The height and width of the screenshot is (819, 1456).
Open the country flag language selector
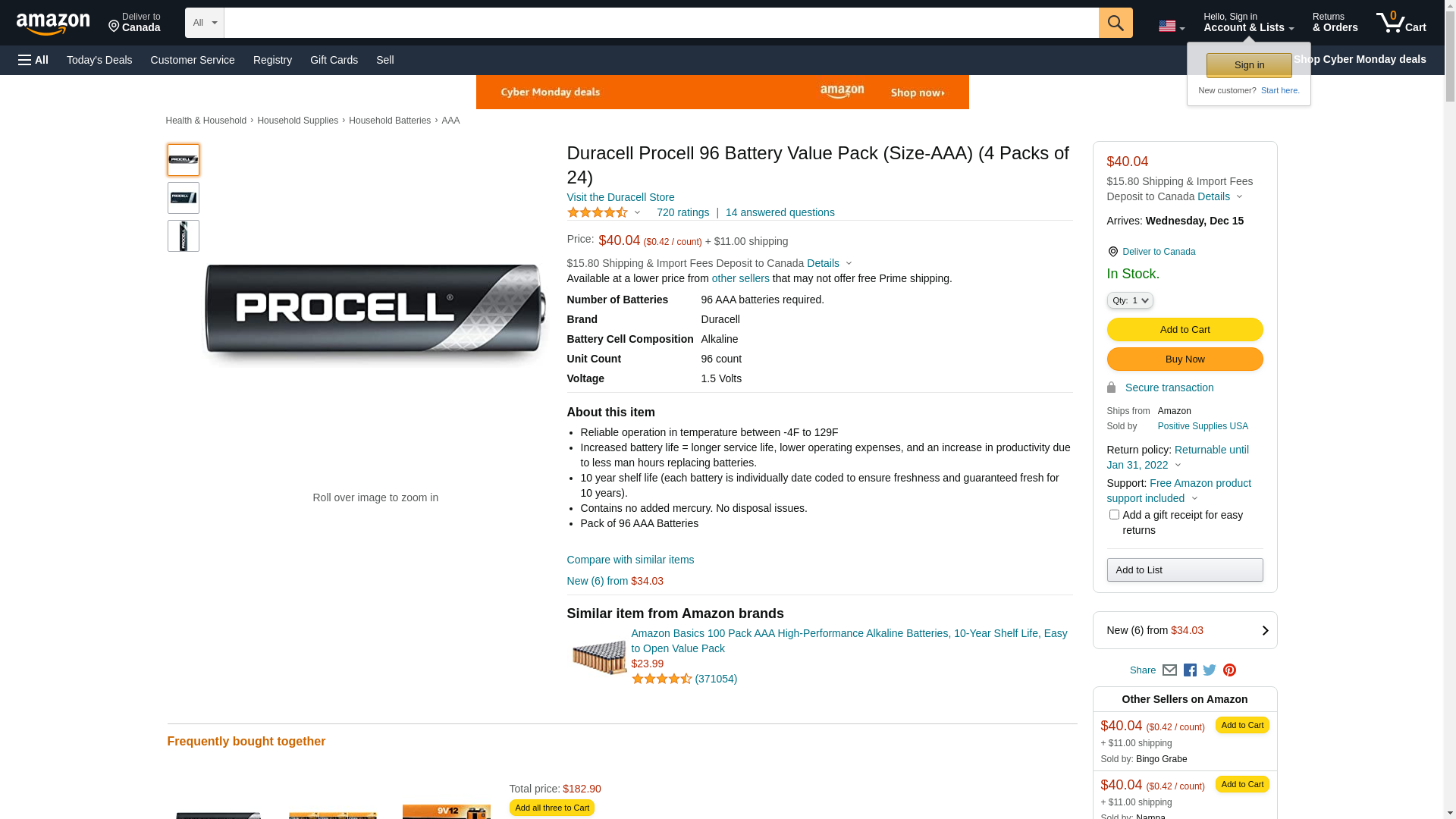(x=1171, y=27)
